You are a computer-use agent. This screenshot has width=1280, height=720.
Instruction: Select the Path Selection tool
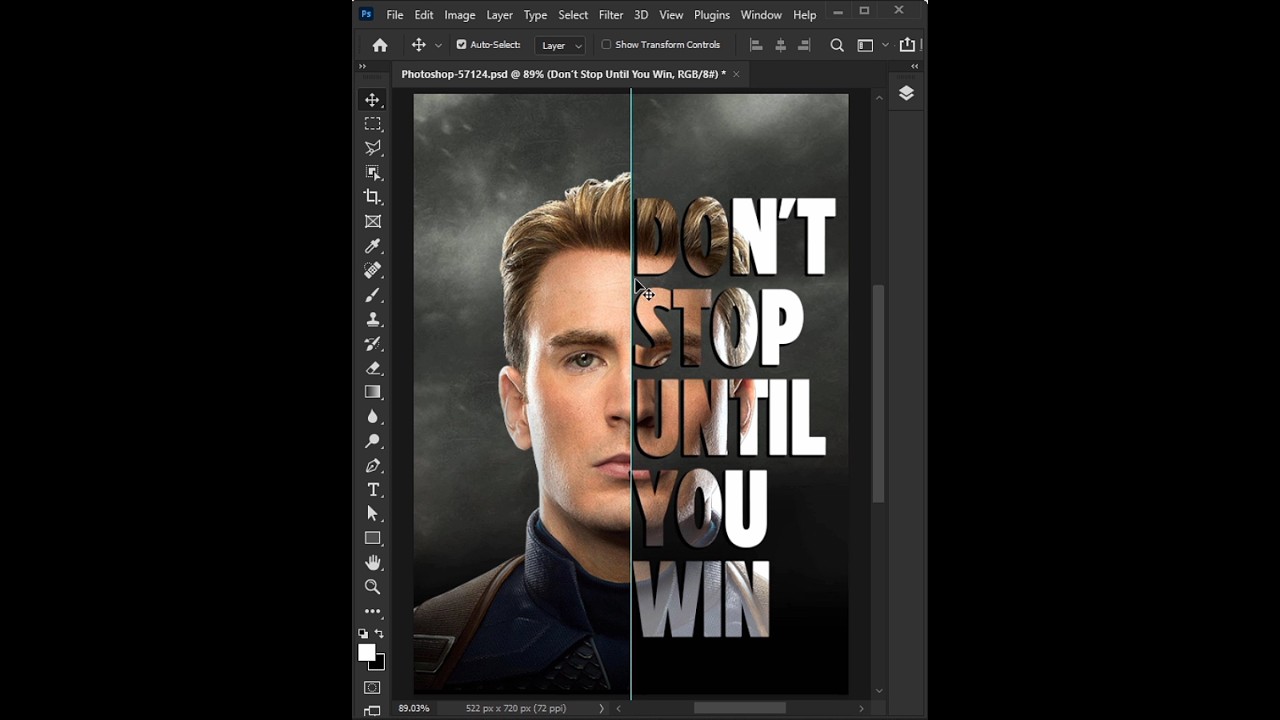tap(372, 513)
